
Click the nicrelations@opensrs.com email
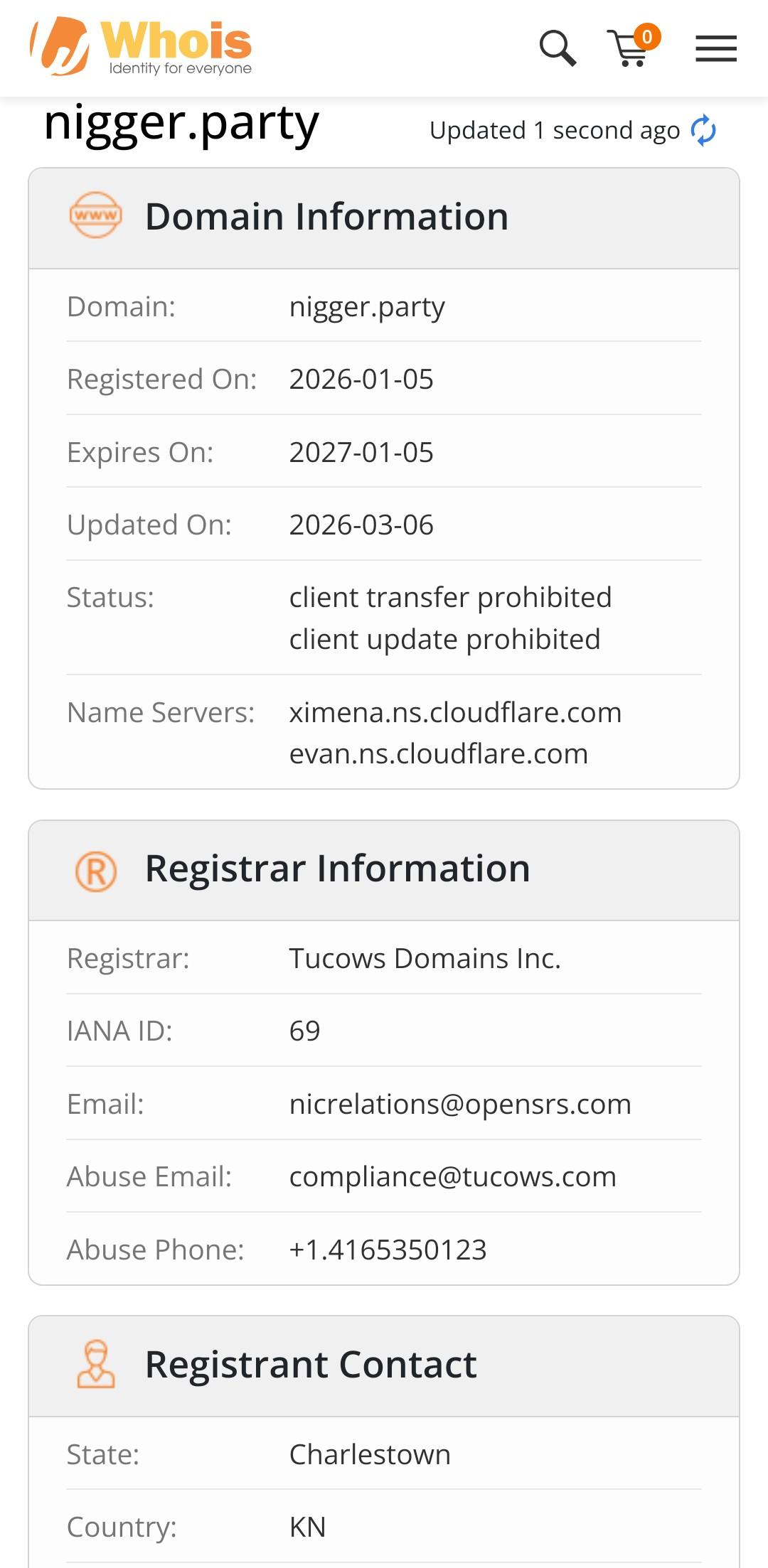pyautogui.click(x=460, y=1104)
